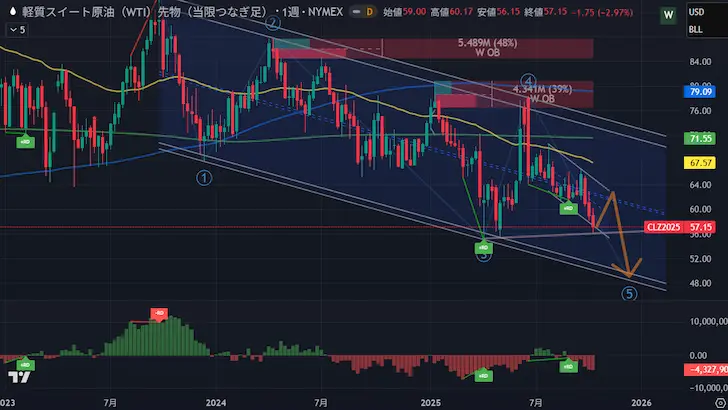Click the orange D data status badge
Viewport: 728px width, 410px height.
pos(342,11)
